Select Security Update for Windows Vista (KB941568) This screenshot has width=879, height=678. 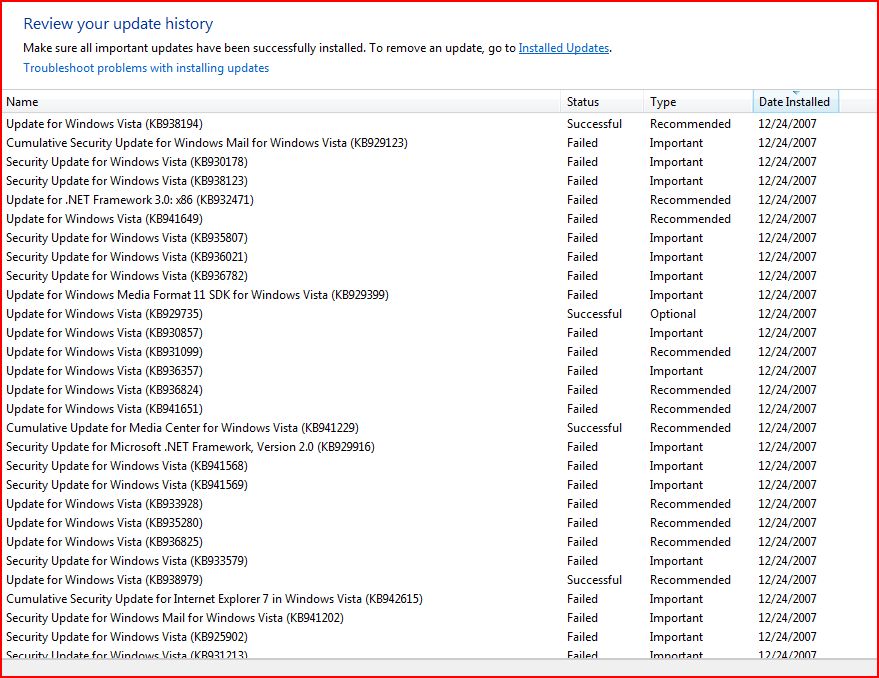(127, 466)
